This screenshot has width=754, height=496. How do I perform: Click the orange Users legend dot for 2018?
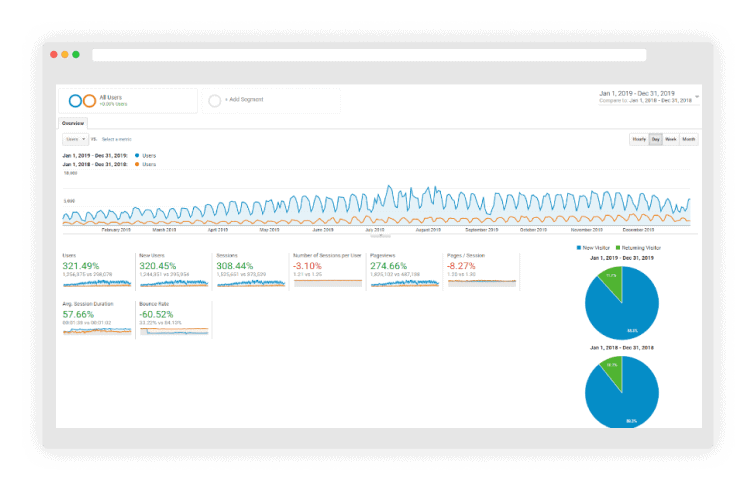click(136, 164)
